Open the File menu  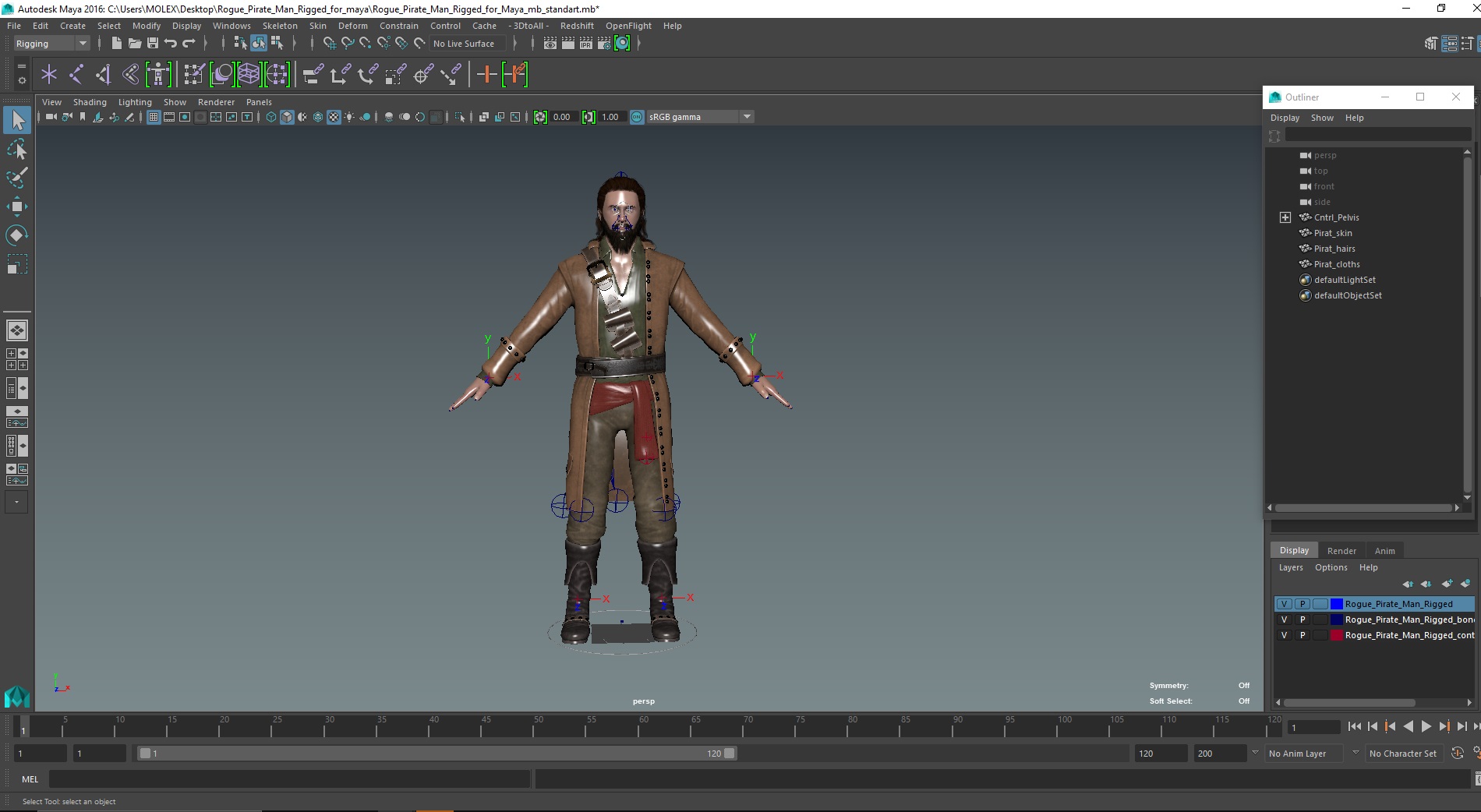point(14,26)
